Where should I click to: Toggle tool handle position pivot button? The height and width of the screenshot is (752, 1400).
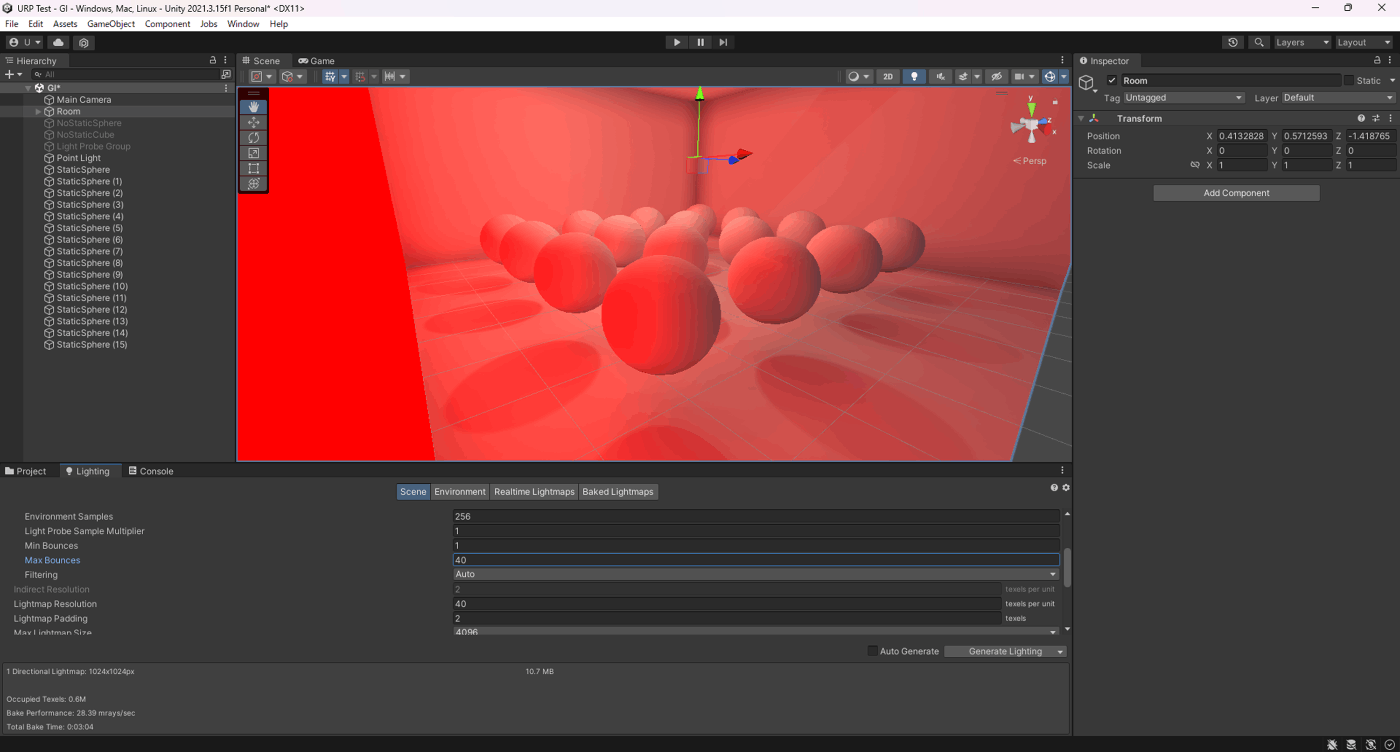pyautogui.click(x=262, y=76)
